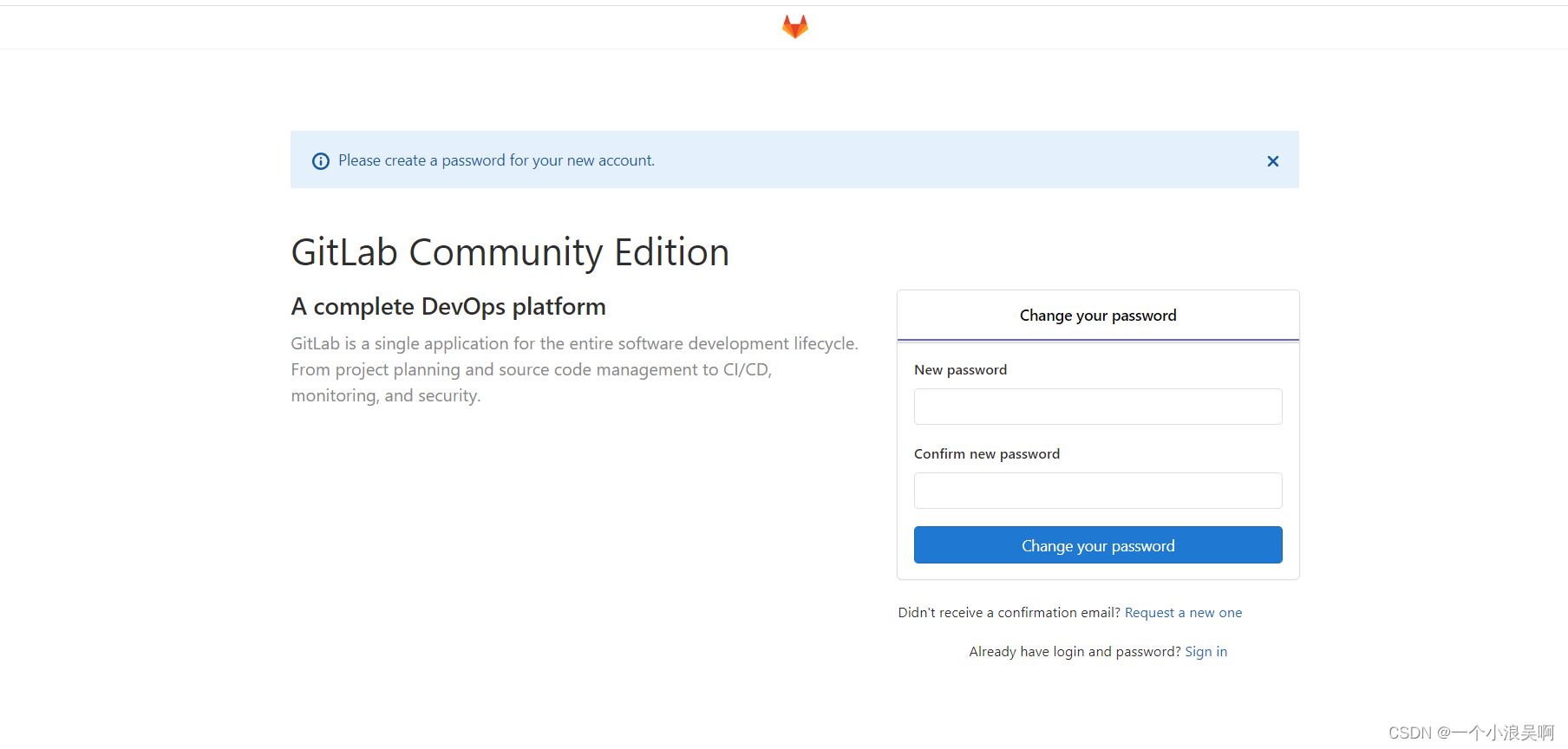Click the GitLab Community Edition heading
Viewport: 1568px width, 749px height.
(510, 252)
